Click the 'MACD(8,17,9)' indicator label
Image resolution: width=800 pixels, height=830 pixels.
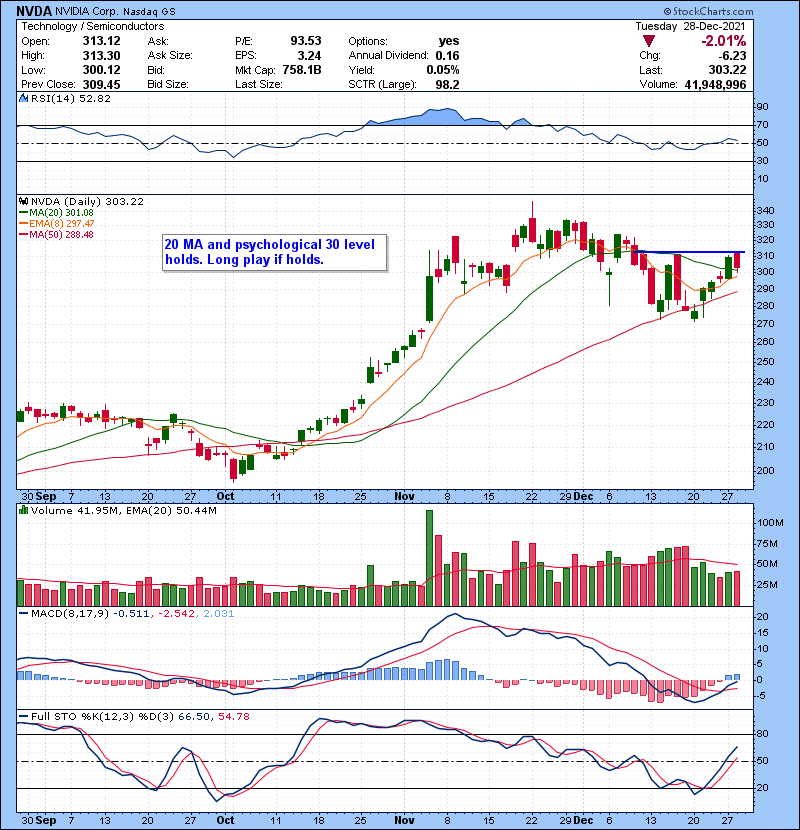click(70, 614)
